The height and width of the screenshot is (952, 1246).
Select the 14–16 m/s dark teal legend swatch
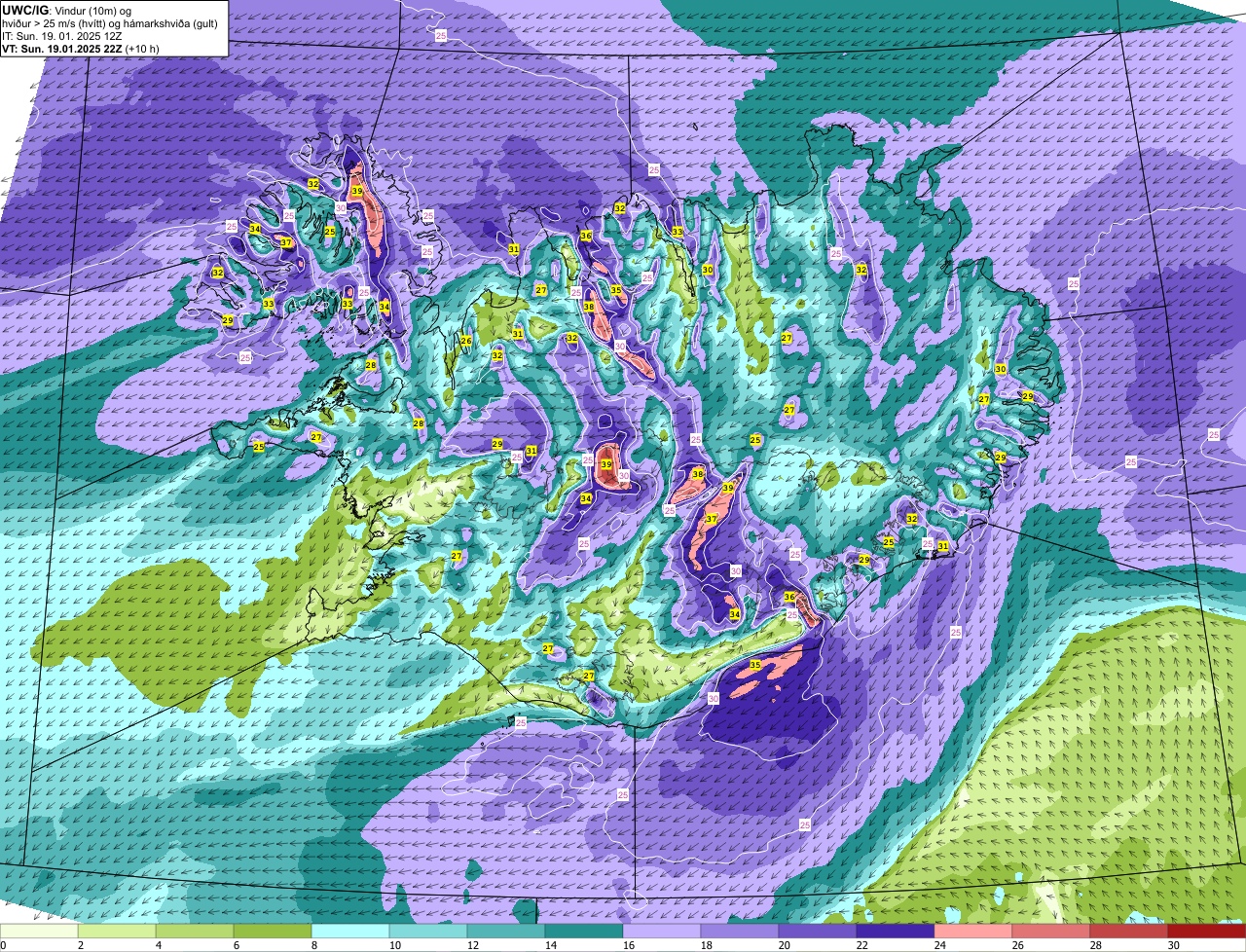click(584, 931)
